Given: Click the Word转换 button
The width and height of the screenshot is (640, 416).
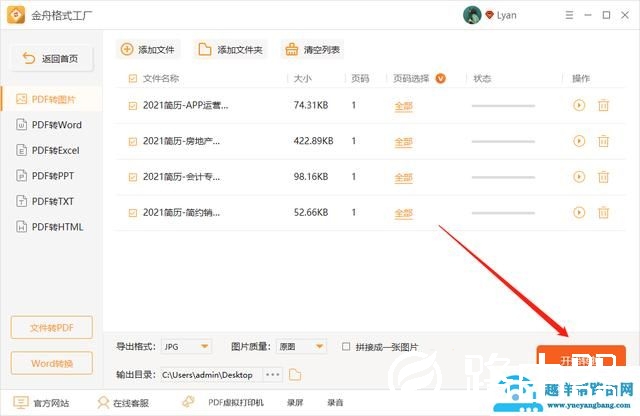Looking at the screenshot, I should tap(51, 363).
